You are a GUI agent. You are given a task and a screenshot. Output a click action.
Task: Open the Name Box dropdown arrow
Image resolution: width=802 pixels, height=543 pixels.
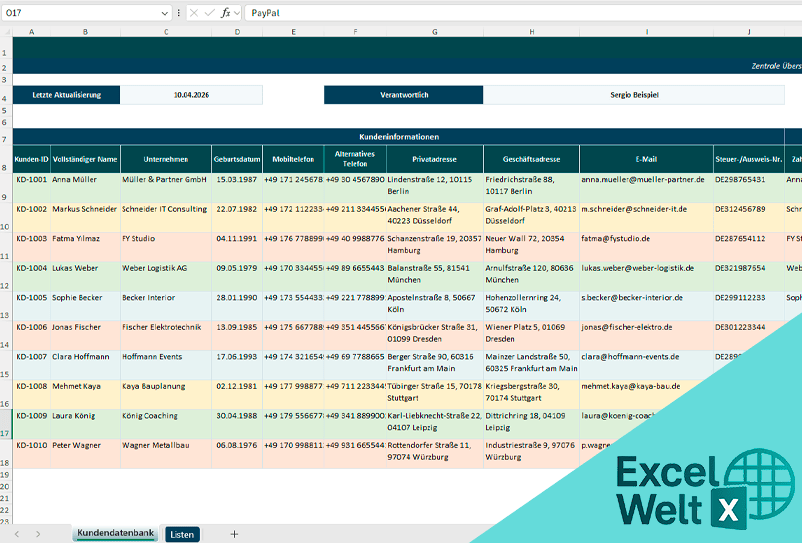(x=164, y=13)
